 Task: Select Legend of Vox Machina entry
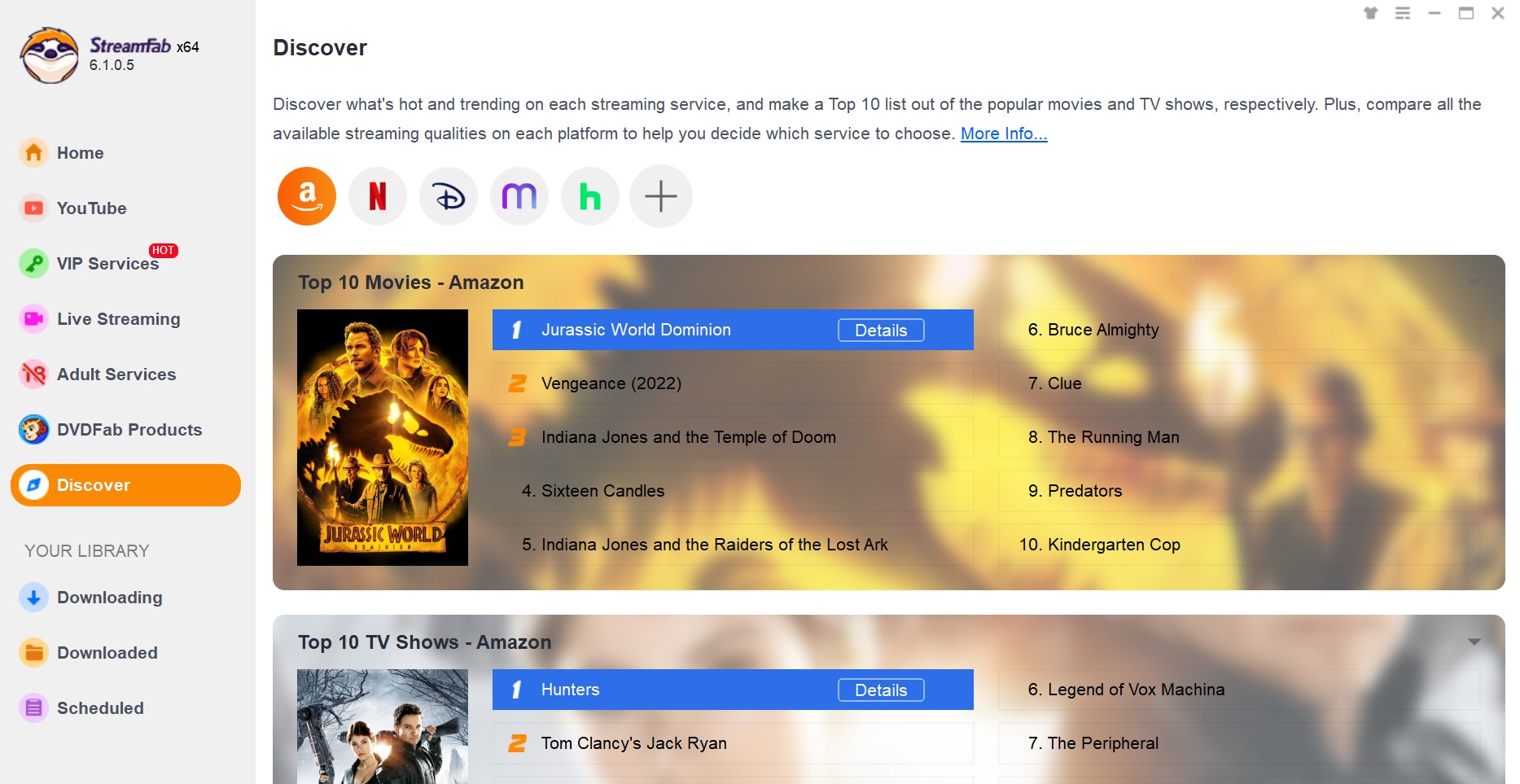click(1239, 690)
